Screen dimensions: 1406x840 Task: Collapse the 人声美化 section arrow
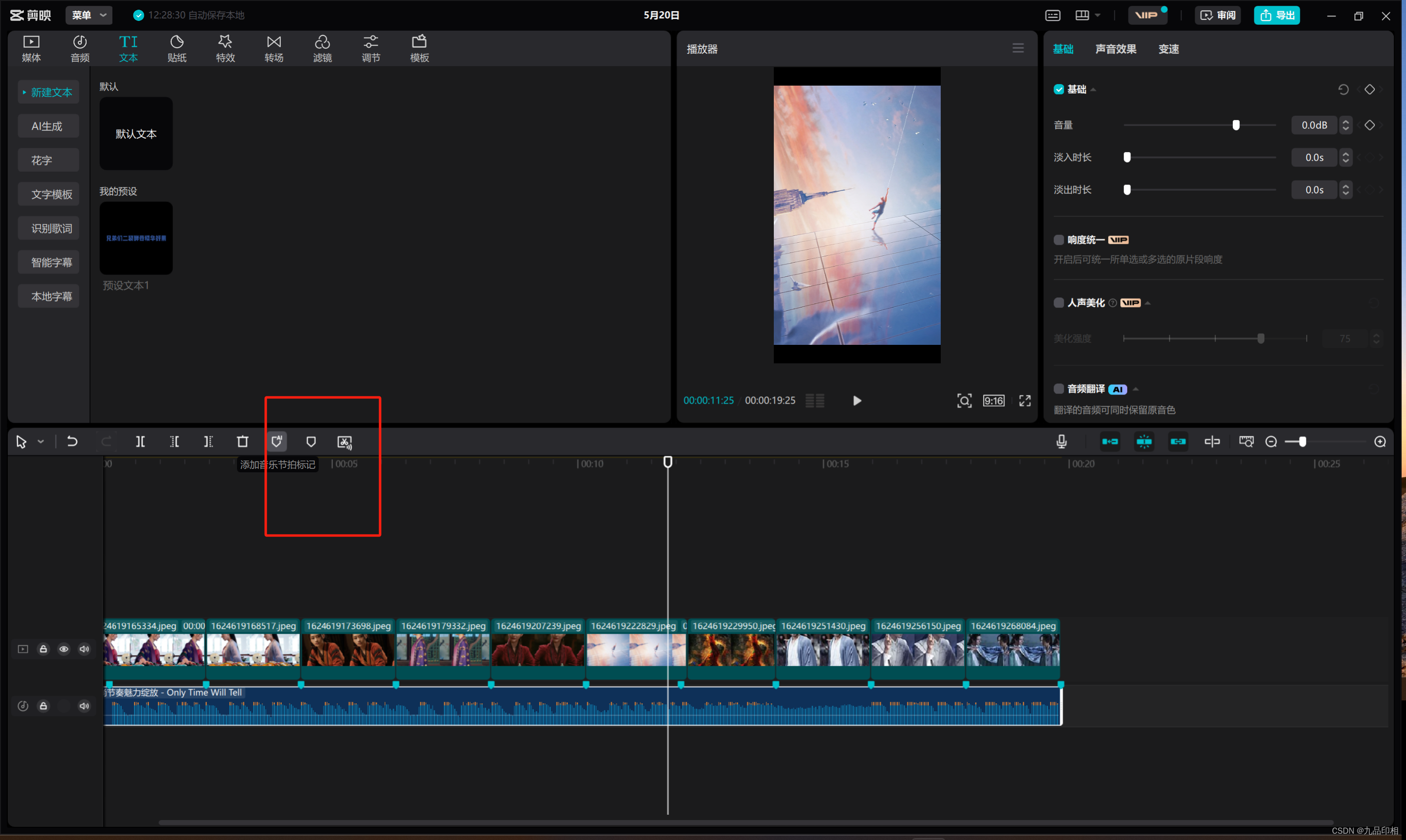point(1148,303)
